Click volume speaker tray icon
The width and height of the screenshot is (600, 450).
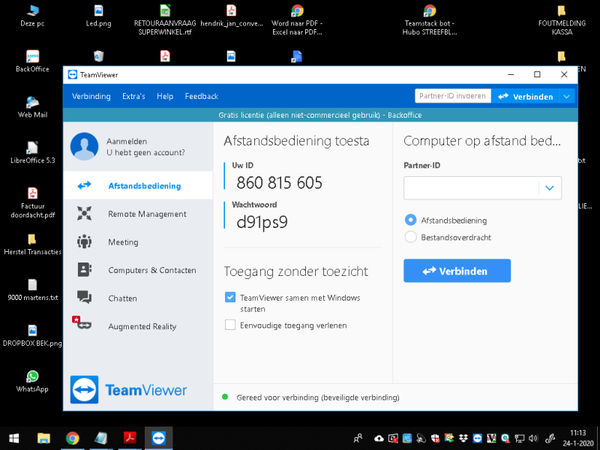(x=533, y=438)
